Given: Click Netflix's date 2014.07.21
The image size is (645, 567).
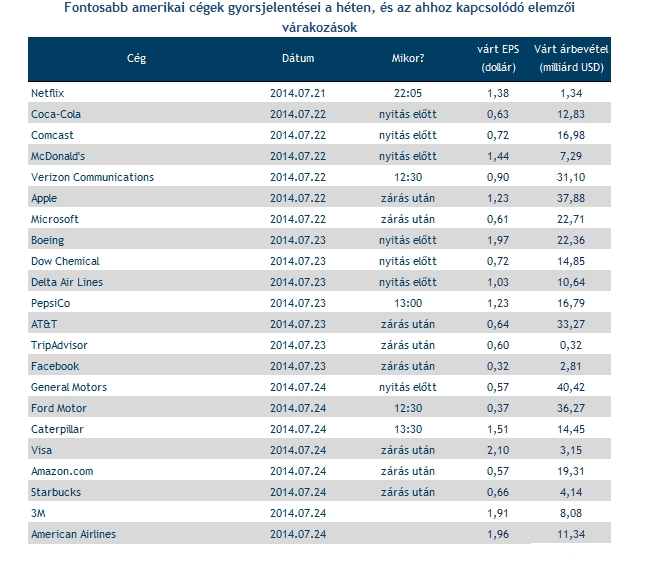Looking at the screenshot, I should (x=298, y=93).
